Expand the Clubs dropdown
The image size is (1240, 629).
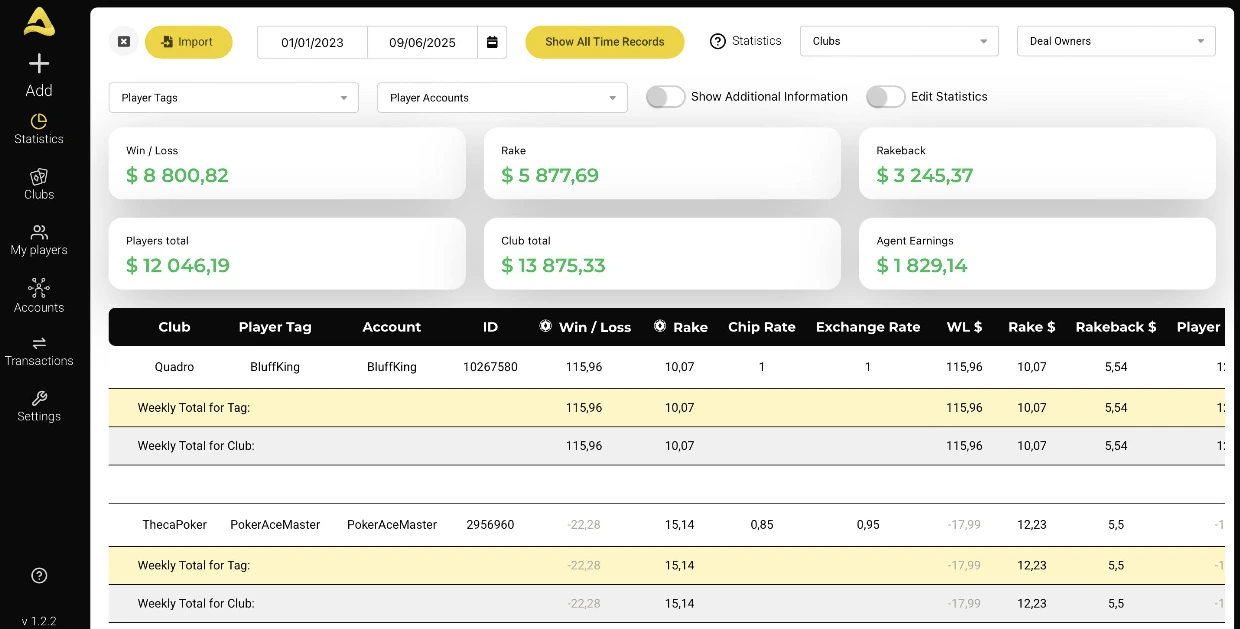(x=899, y=41)
